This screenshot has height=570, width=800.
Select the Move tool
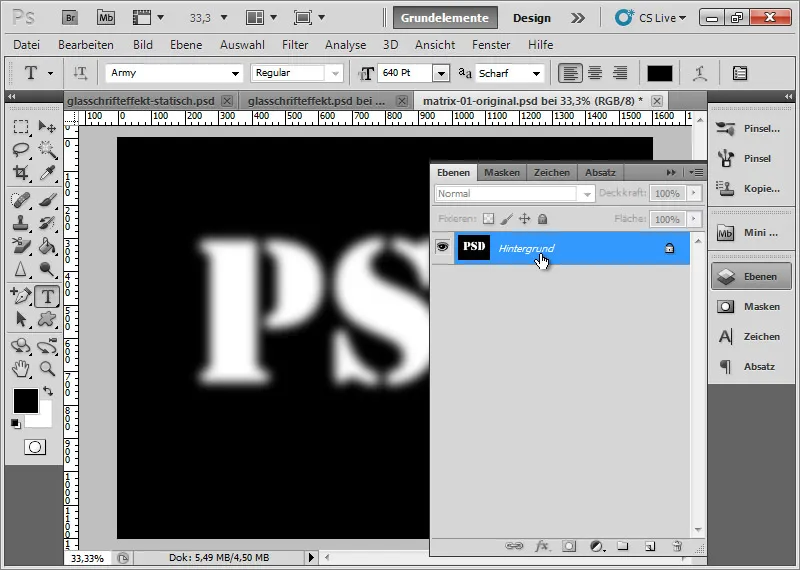pyautogui.click(x=47, y=126)
